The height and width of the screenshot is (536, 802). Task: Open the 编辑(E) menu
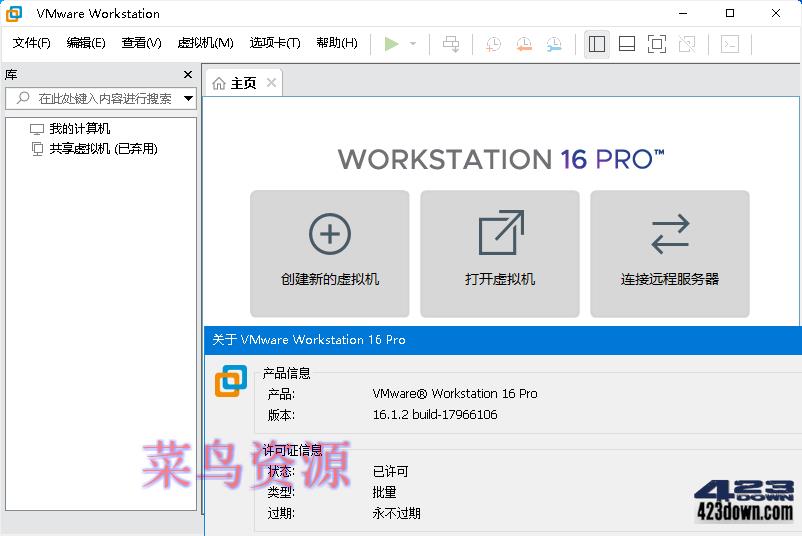[86, 43]
